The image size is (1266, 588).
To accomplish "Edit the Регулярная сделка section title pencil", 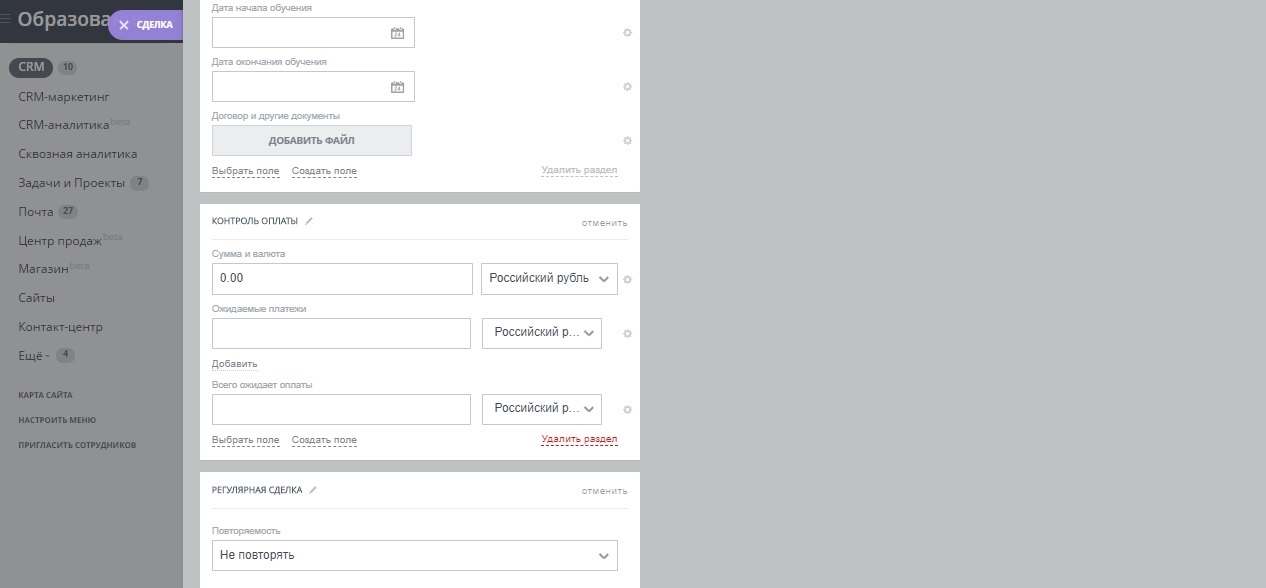I will click(x=313, y=490).
